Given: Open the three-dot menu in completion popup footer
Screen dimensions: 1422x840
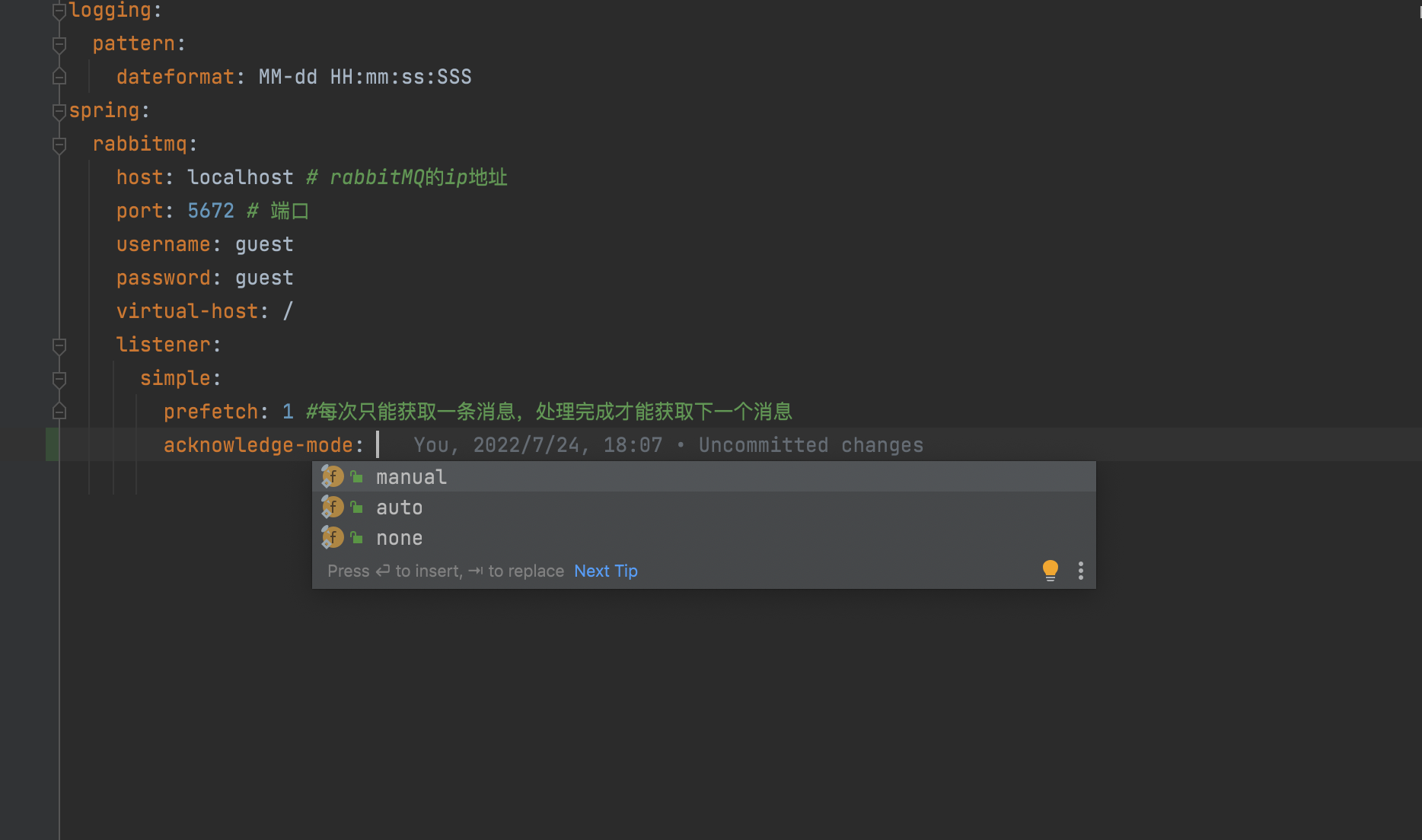Looking at the screenshot, I should tap(1080, 570).
